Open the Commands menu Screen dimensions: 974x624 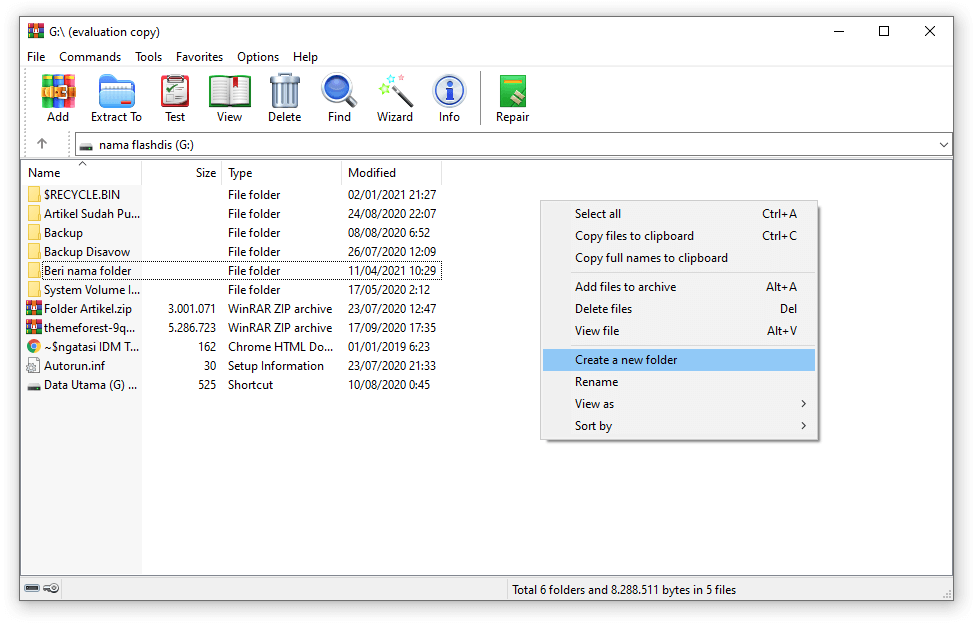pyautogui.click(x=90, y=57)
